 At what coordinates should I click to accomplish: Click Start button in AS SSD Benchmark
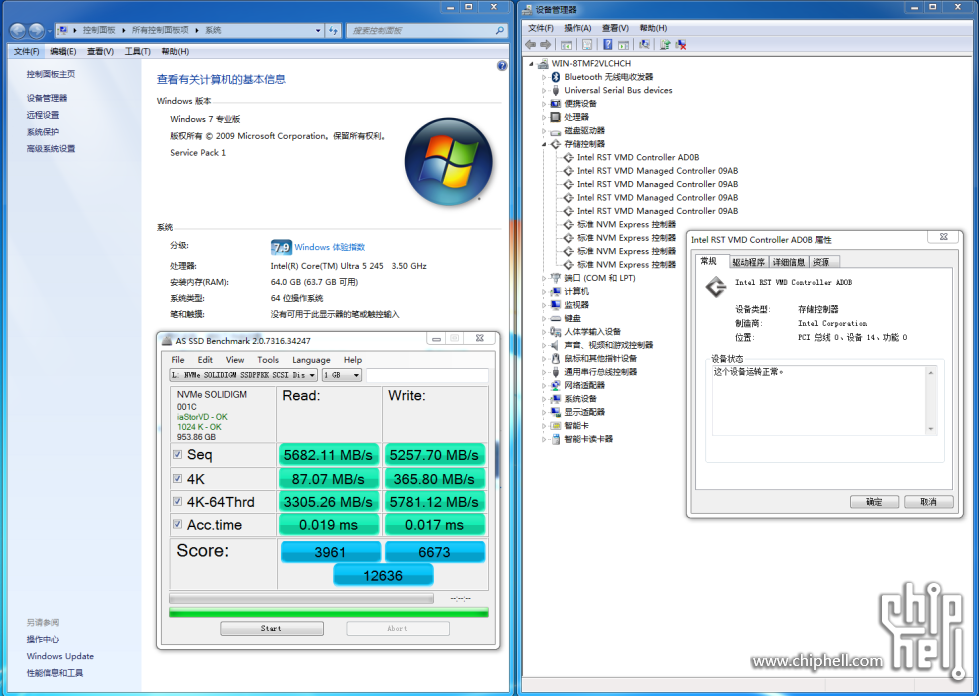(x=272, y=628)
